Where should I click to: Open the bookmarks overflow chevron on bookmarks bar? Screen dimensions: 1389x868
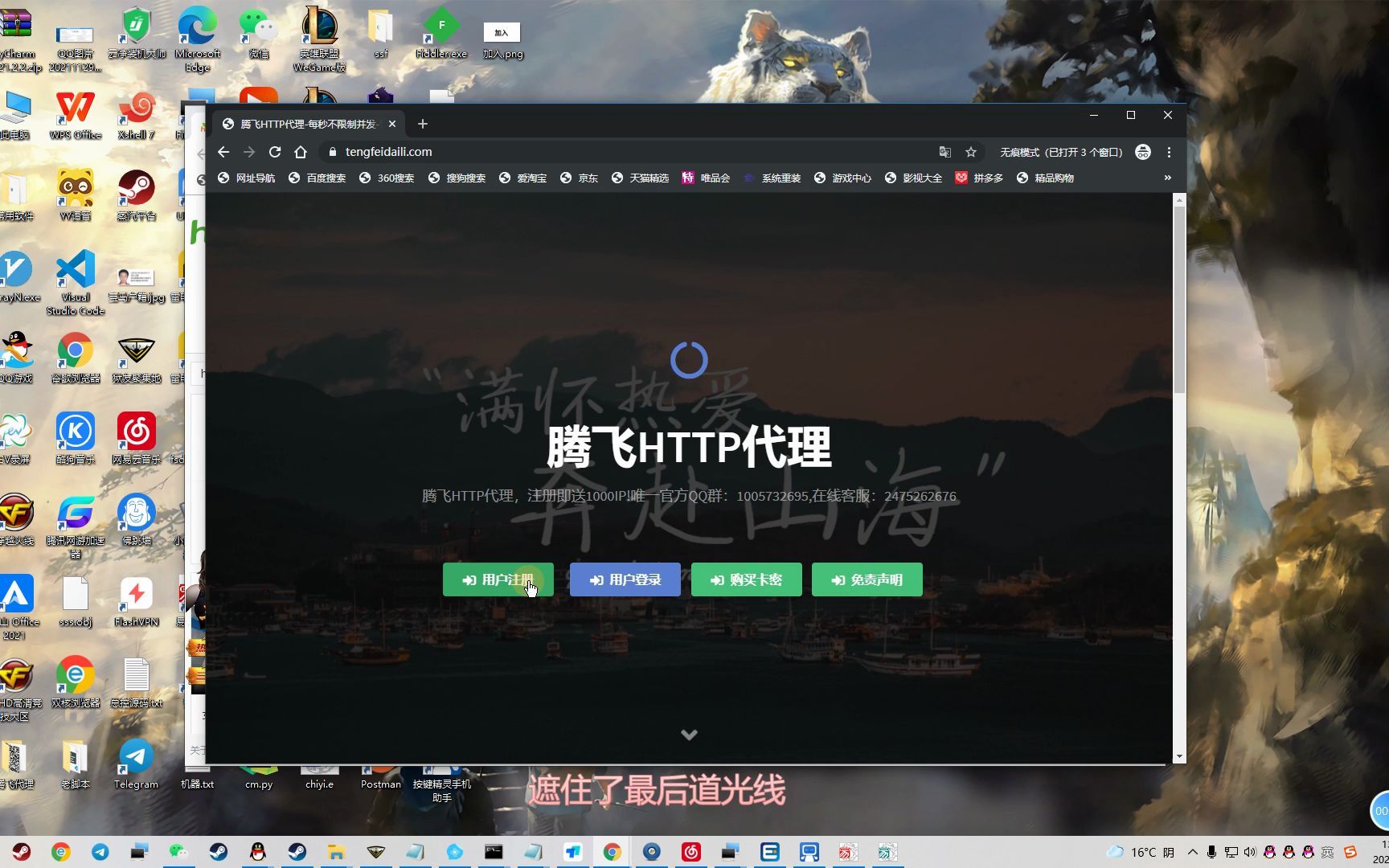(1167, 178)
